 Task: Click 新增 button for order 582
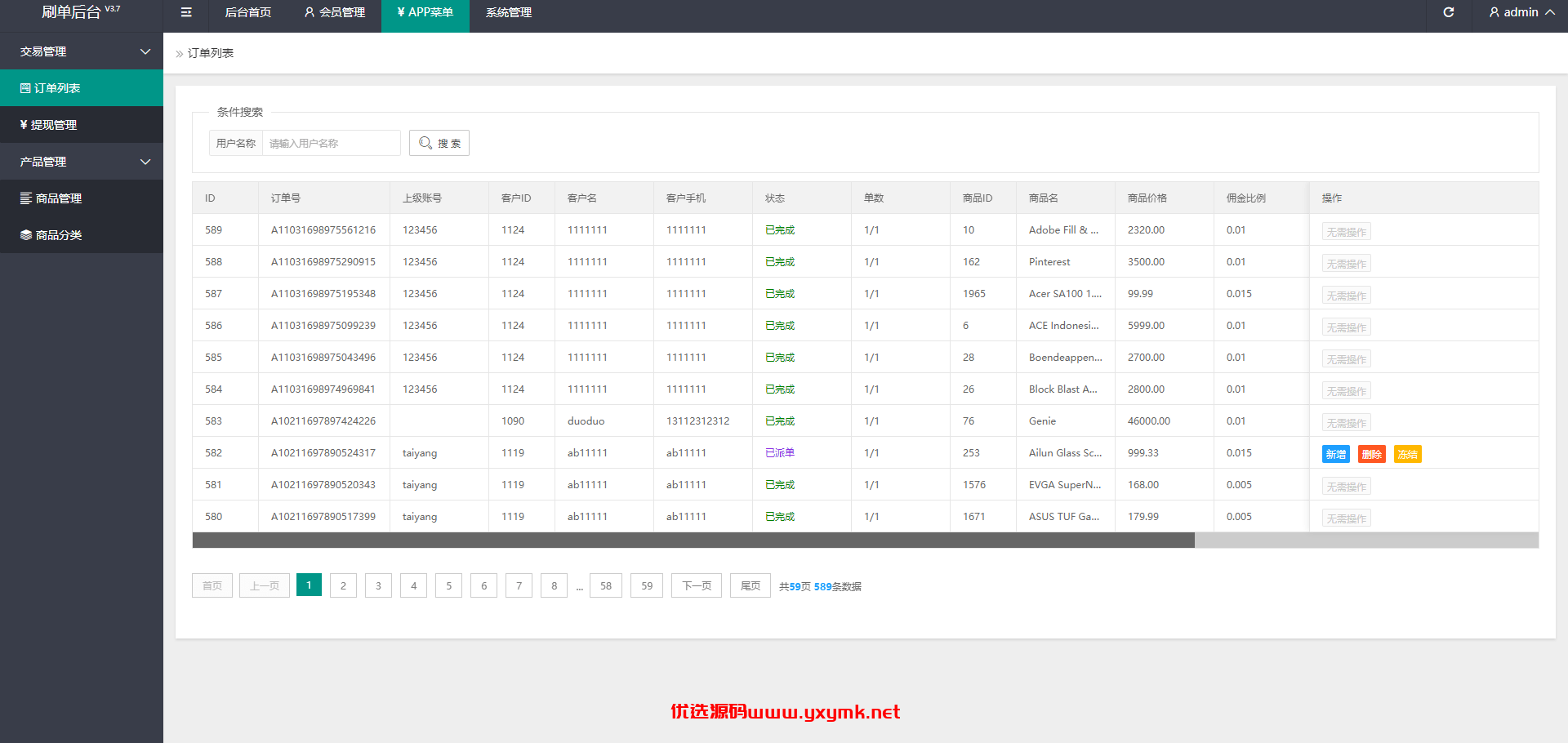1336,454
